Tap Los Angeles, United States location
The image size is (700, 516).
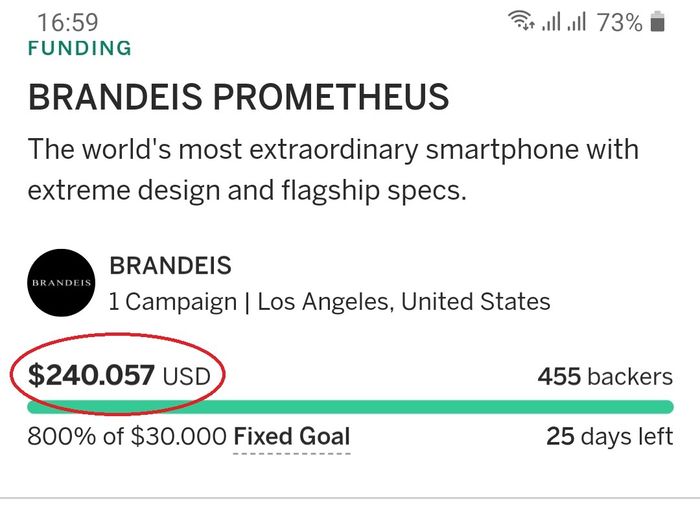pyautogui.click(x=404, y=301)
